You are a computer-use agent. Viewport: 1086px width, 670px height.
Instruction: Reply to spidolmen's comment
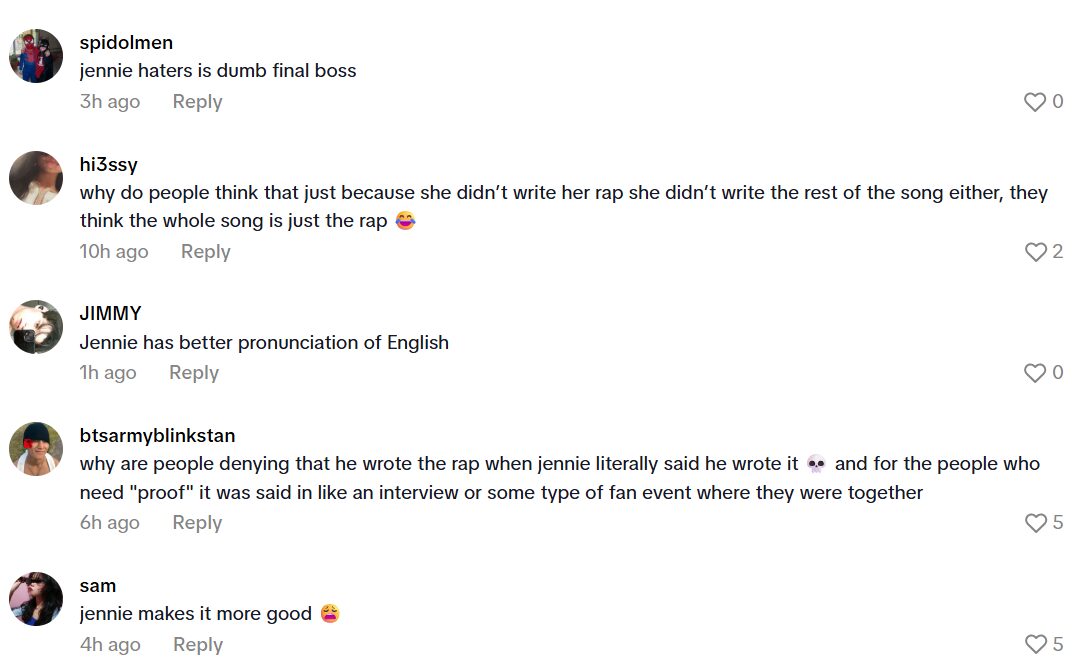click(x=197, y=101)
